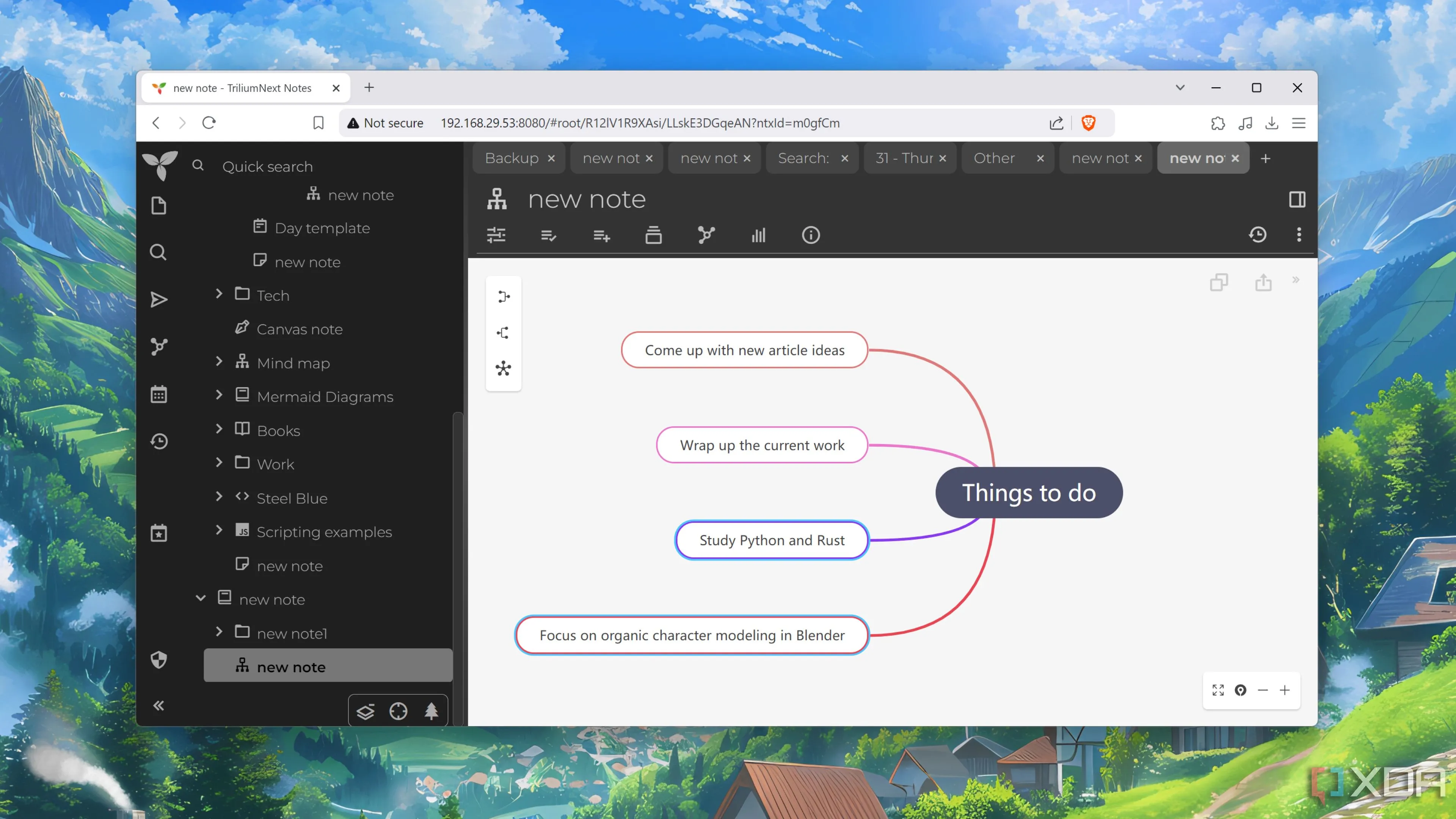
Task: Open protected session shield icon
Action: (159, 660)
